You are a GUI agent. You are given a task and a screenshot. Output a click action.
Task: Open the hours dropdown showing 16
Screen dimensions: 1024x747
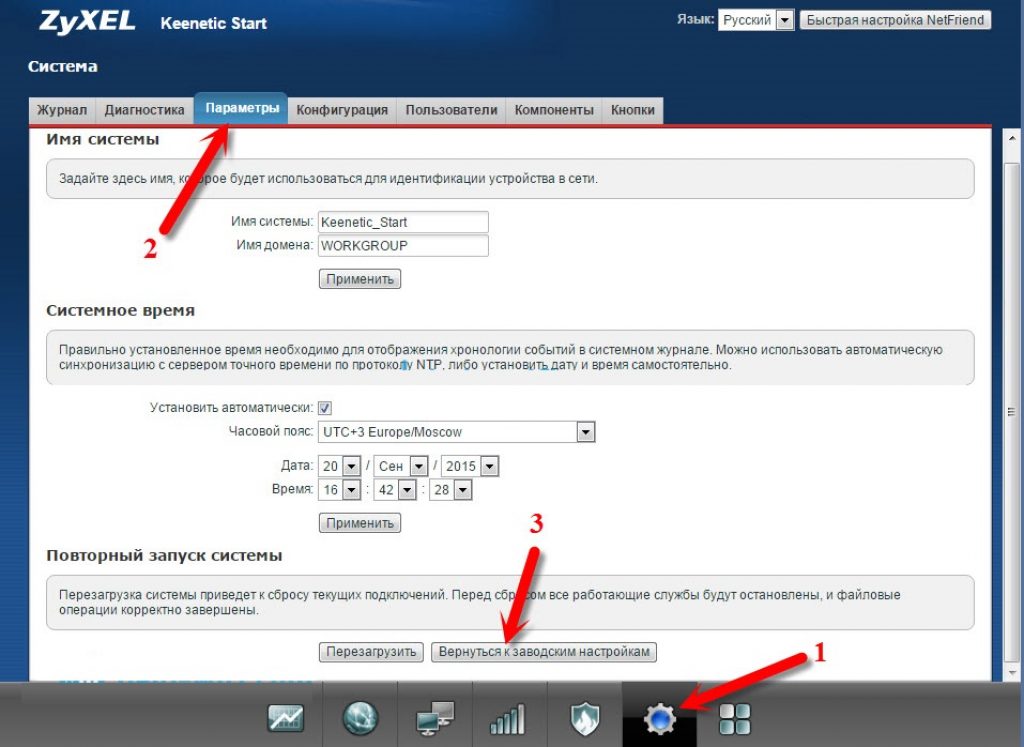339,490
